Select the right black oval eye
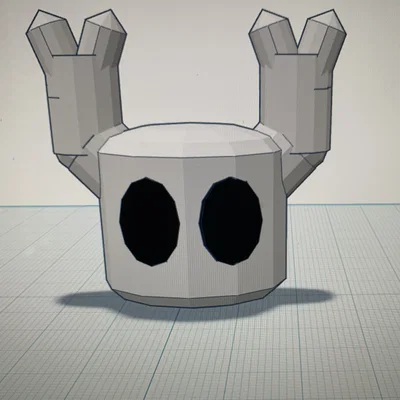400x400 pixels. [231, 221]
